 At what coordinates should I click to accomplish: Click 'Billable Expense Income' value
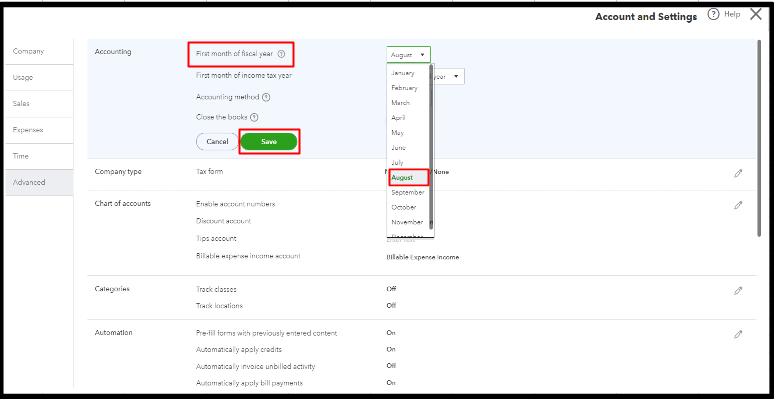click(423, 258)
